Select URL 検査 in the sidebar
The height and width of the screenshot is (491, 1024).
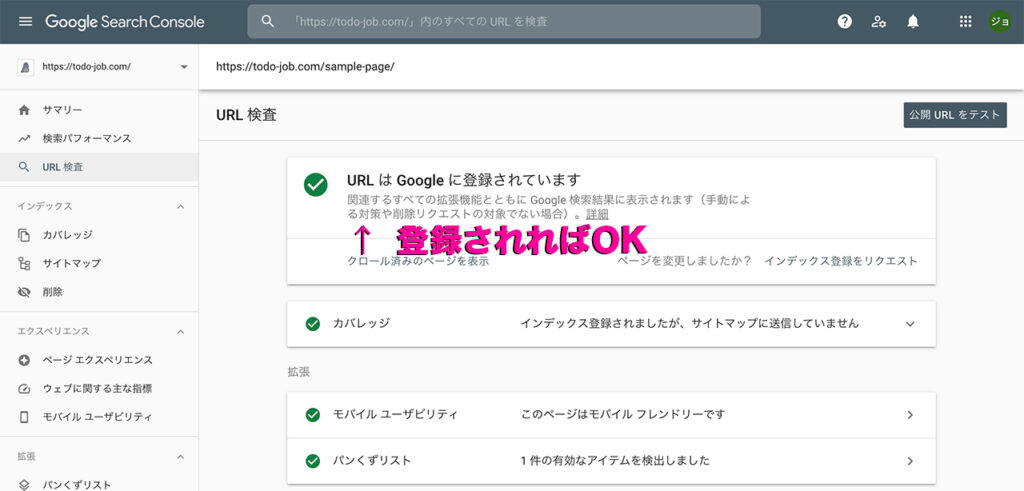pos(99,167)
